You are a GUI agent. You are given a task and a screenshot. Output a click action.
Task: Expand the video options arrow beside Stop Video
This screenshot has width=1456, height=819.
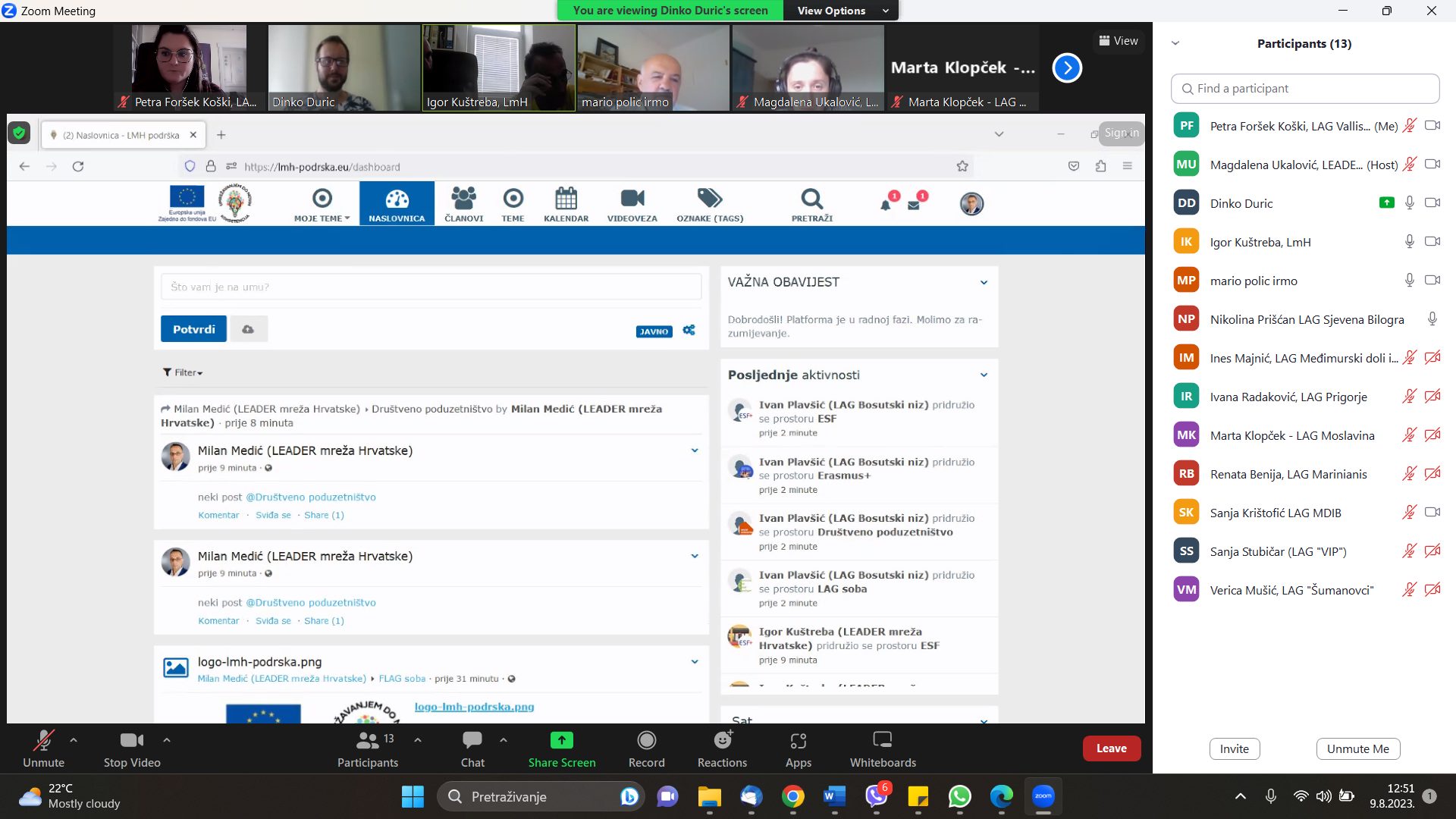click(167, 739)
